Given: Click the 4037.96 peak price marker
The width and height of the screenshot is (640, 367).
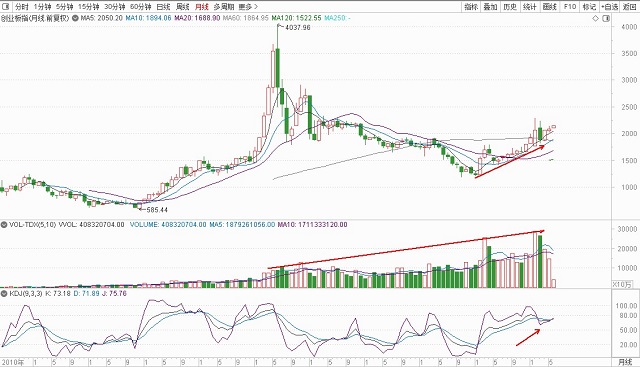Looking at the screenshot, I should pos(298,28).
